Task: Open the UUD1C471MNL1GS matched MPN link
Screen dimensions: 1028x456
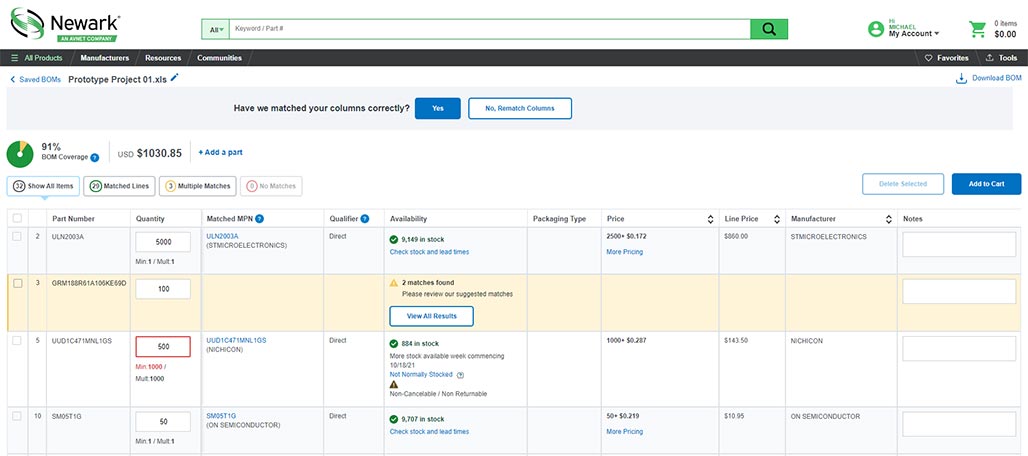Action: tap(236, 341)
